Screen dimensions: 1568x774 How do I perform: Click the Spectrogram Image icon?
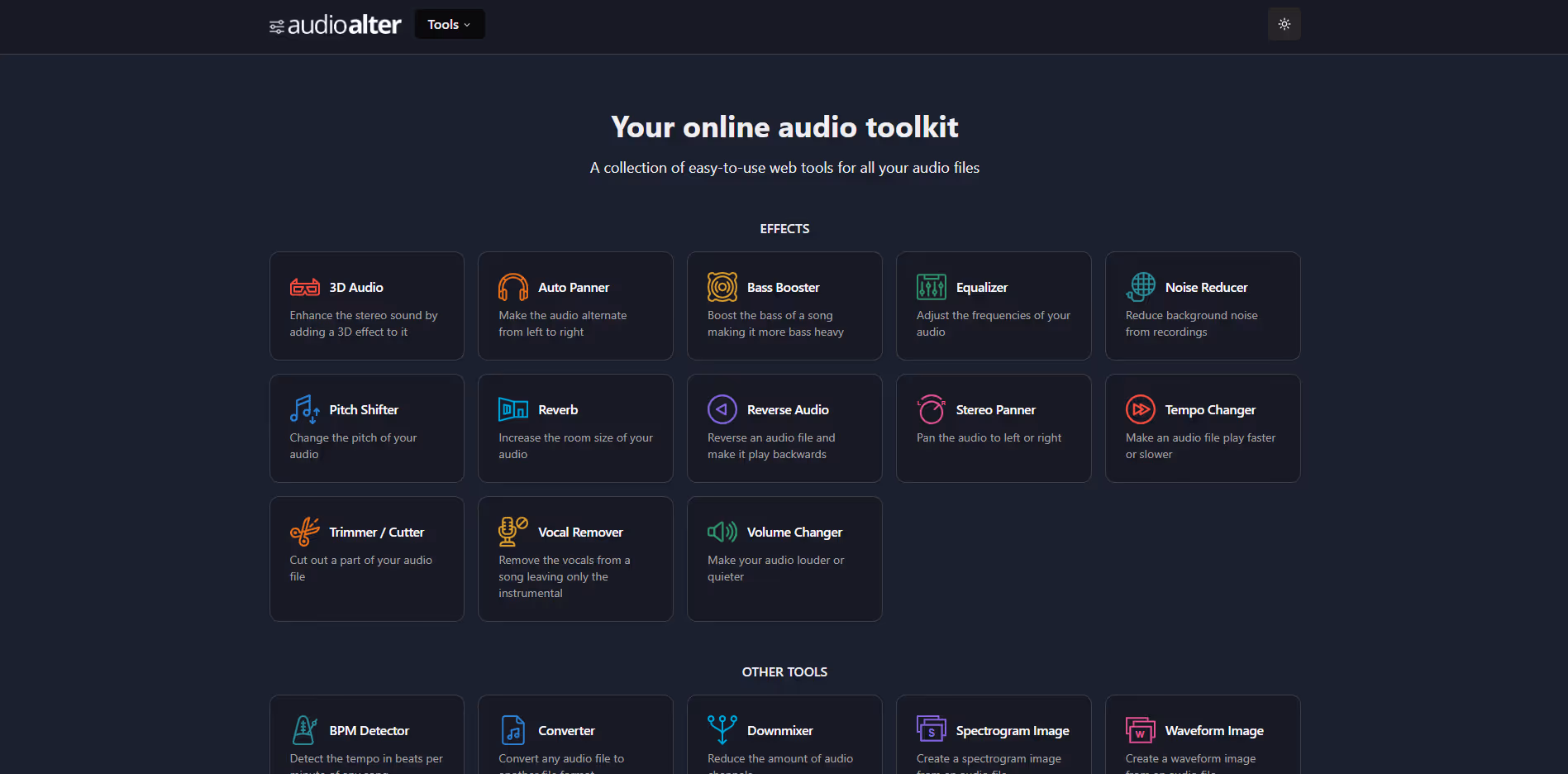(932, 730)
